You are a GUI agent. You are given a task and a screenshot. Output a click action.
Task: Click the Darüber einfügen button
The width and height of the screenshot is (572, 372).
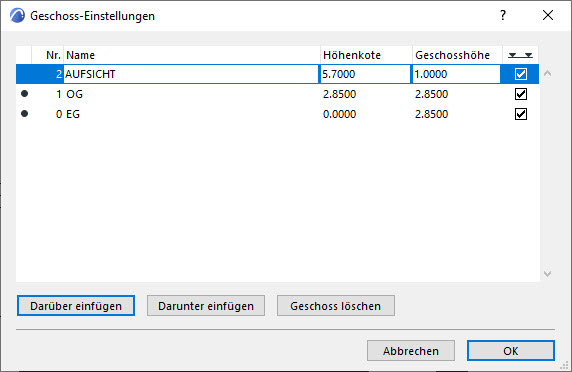[76, 306]
